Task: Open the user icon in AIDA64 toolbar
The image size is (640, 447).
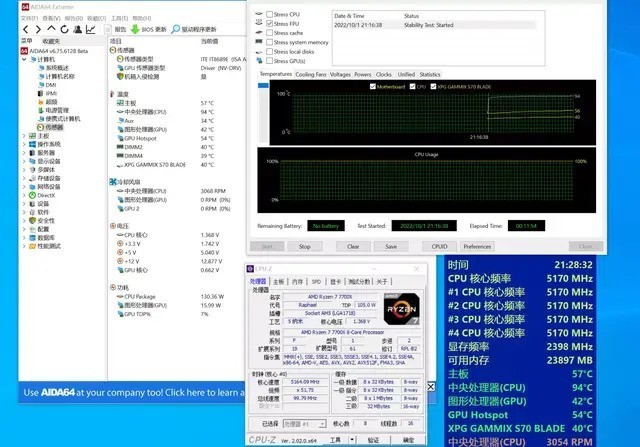Action: 77,29
